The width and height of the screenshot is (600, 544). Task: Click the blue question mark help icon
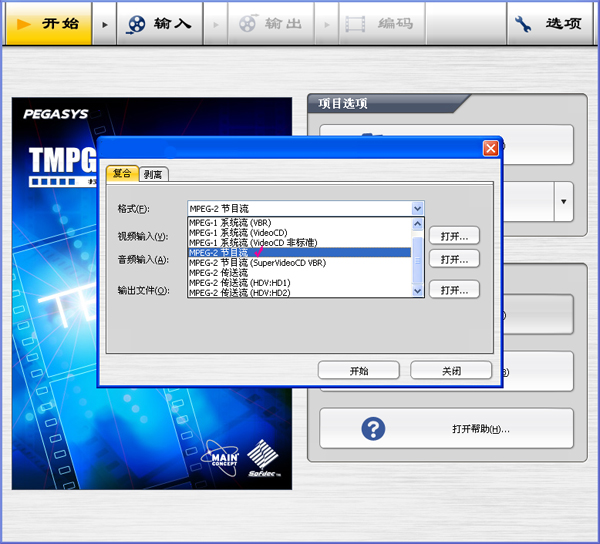[373, 429]
